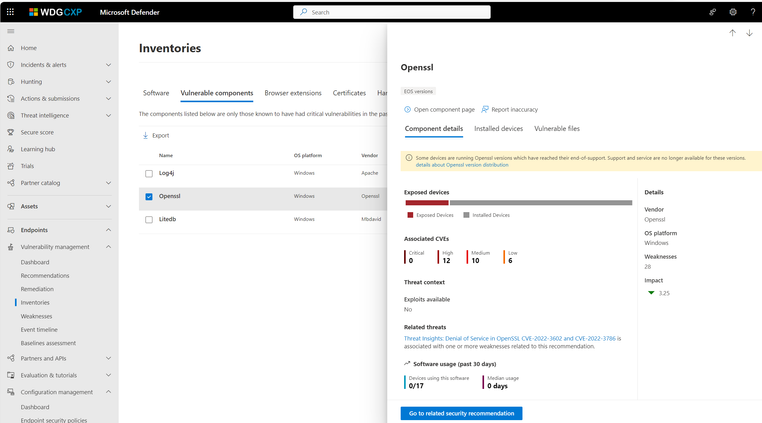Viewport: 762px width, 423px height.
Task: Open Remediation in the sidebar
Action: click(x=37, y=289)
